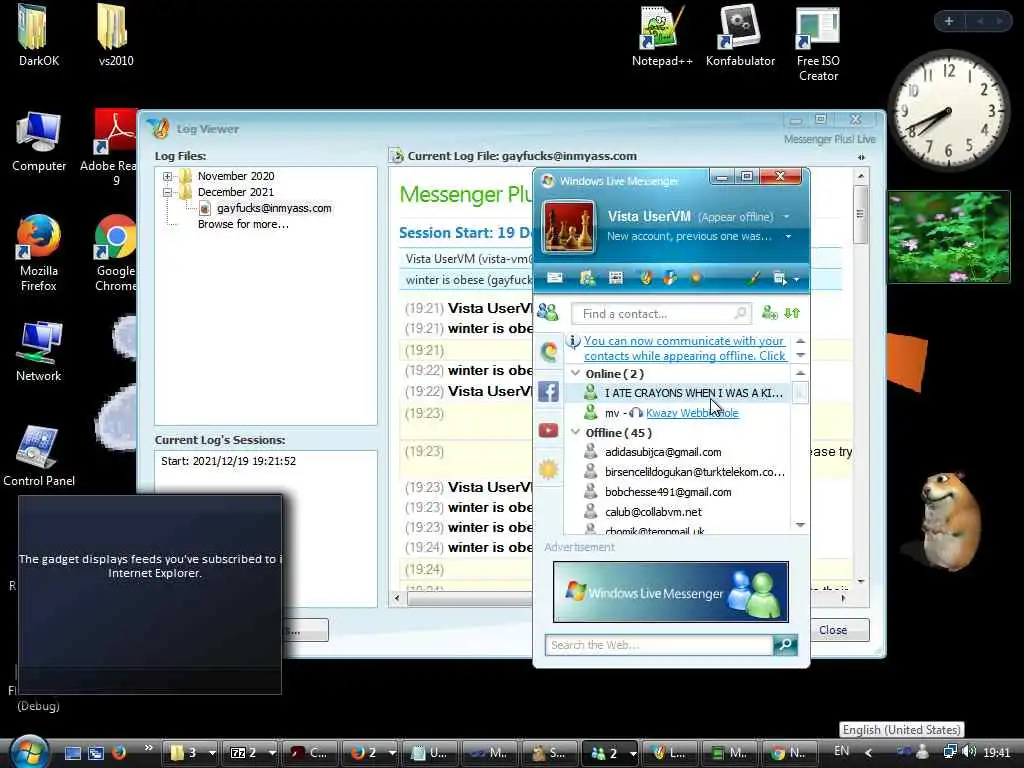
Task: Show hidden tray icons arrow
Action: (869, 752)
